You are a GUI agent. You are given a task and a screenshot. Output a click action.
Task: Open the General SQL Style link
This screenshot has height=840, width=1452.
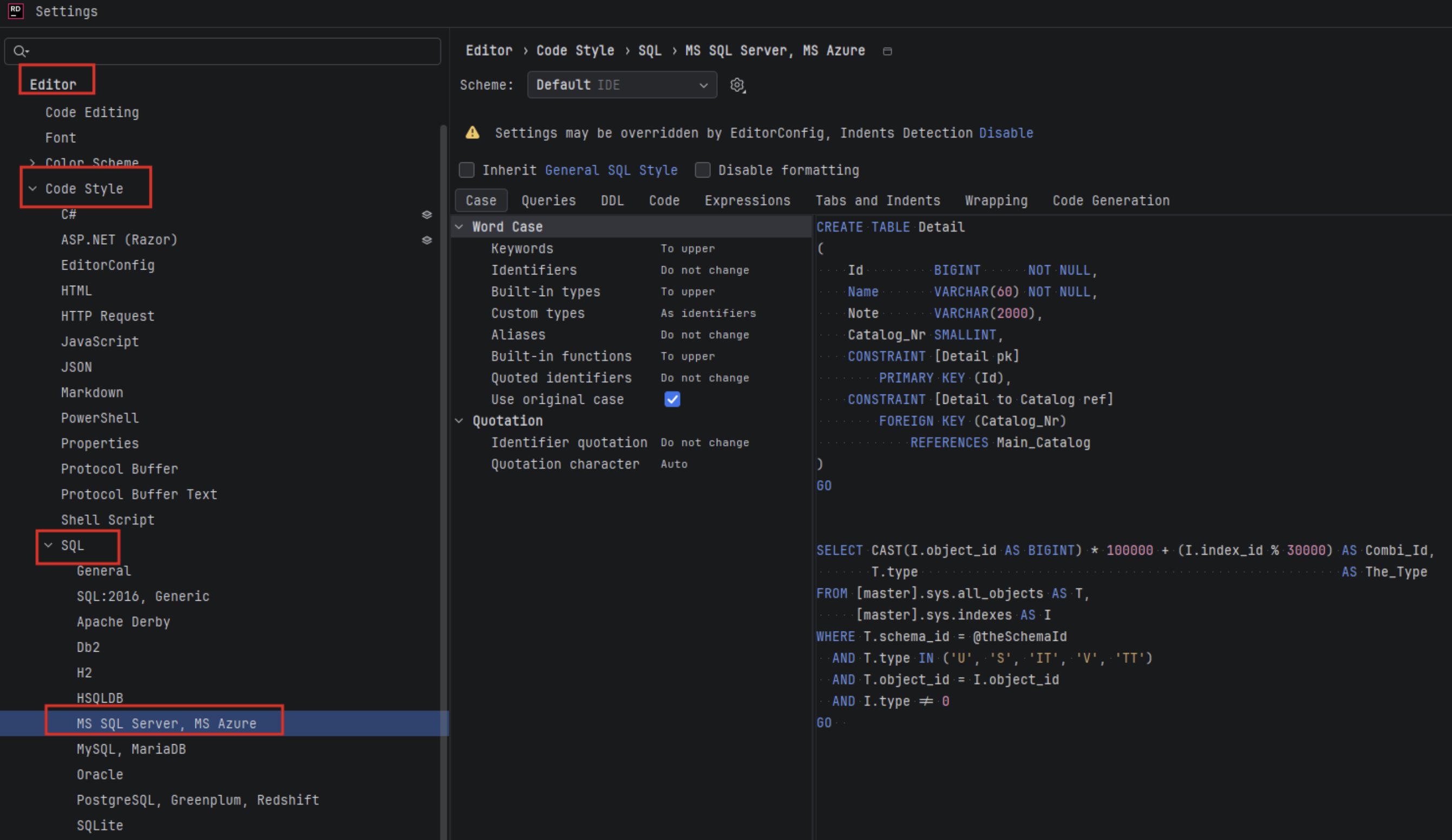611,170
